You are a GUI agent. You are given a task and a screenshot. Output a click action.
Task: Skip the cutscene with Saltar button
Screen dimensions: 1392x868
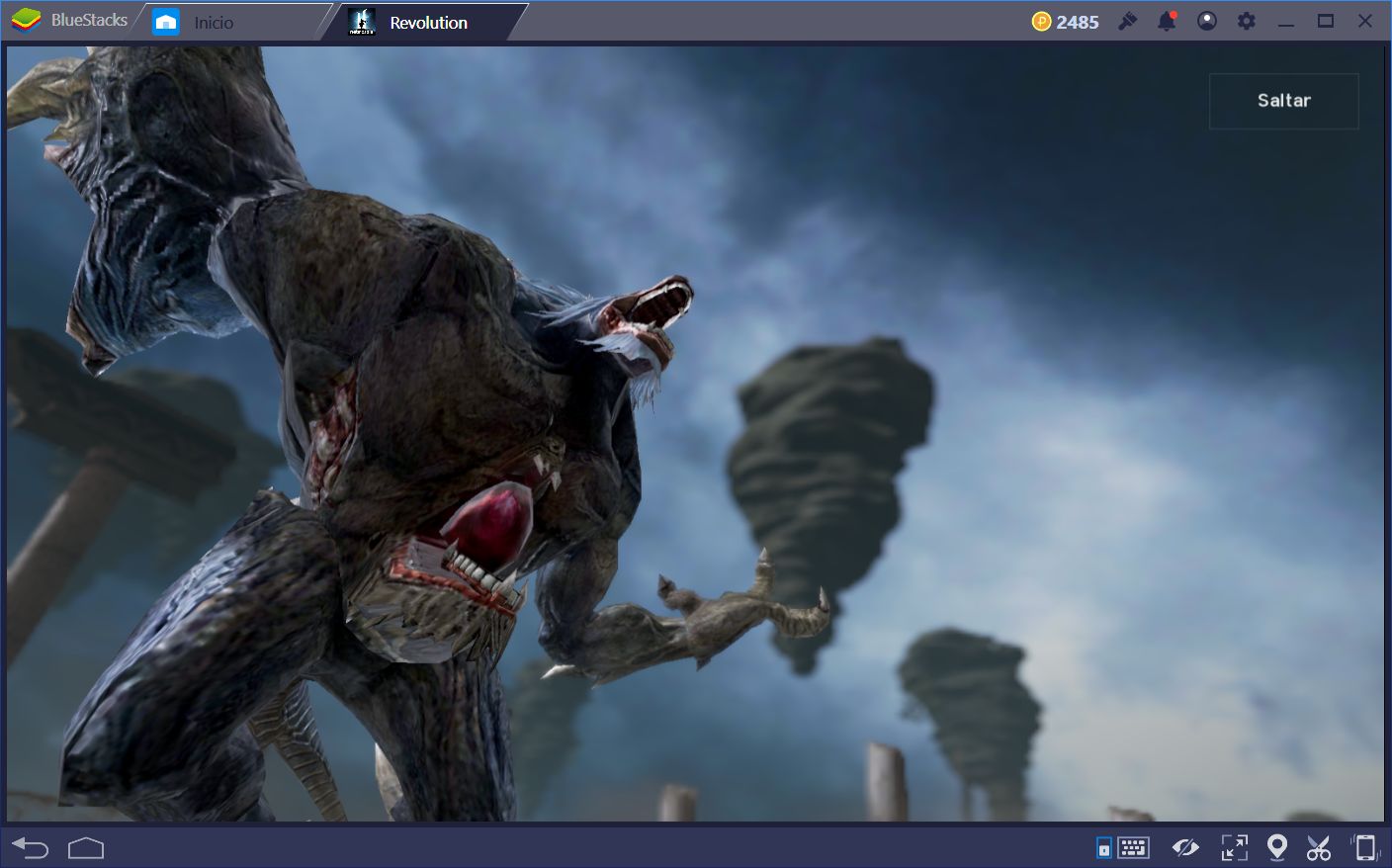click(1283, 101)
